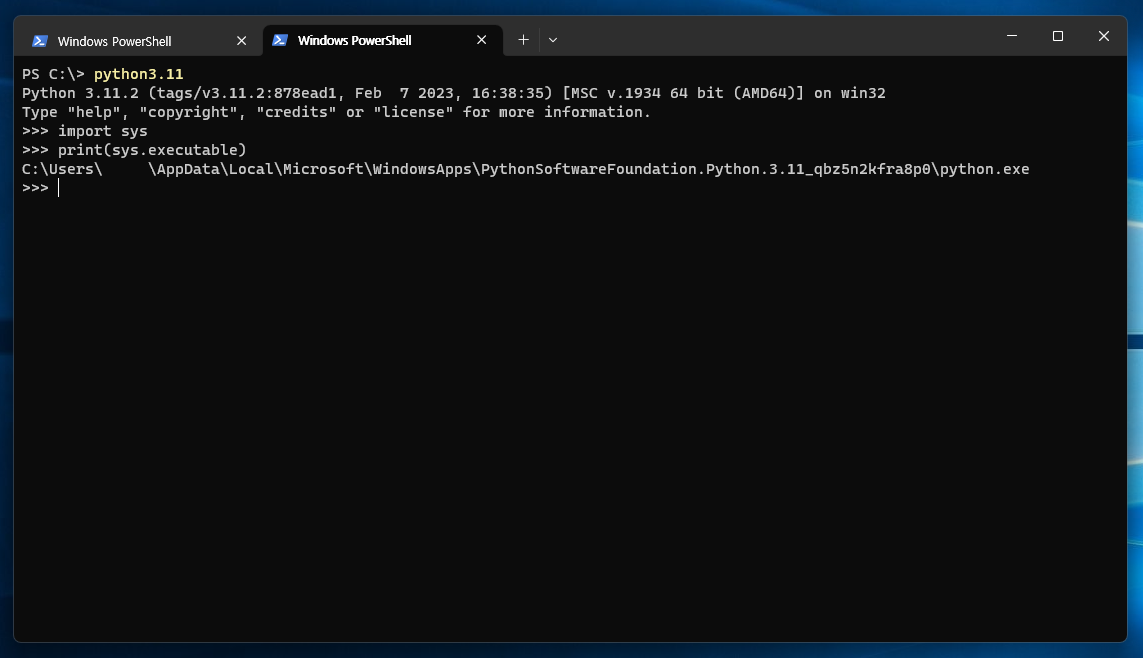Select the active second Windows PowerShell tab
The height and width of the screenshot is (658, 1143).
click(x=383, y=40)
